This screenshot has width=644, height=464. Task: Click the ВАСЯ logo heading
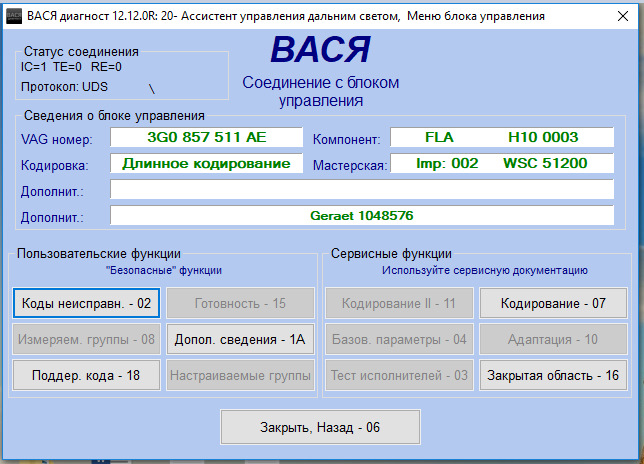tap(320, 50)
